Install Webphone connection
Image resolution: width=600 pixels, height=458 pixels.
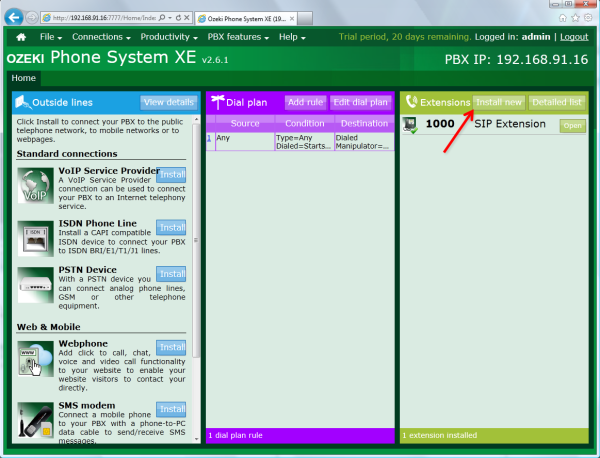[x=171, y=347]
